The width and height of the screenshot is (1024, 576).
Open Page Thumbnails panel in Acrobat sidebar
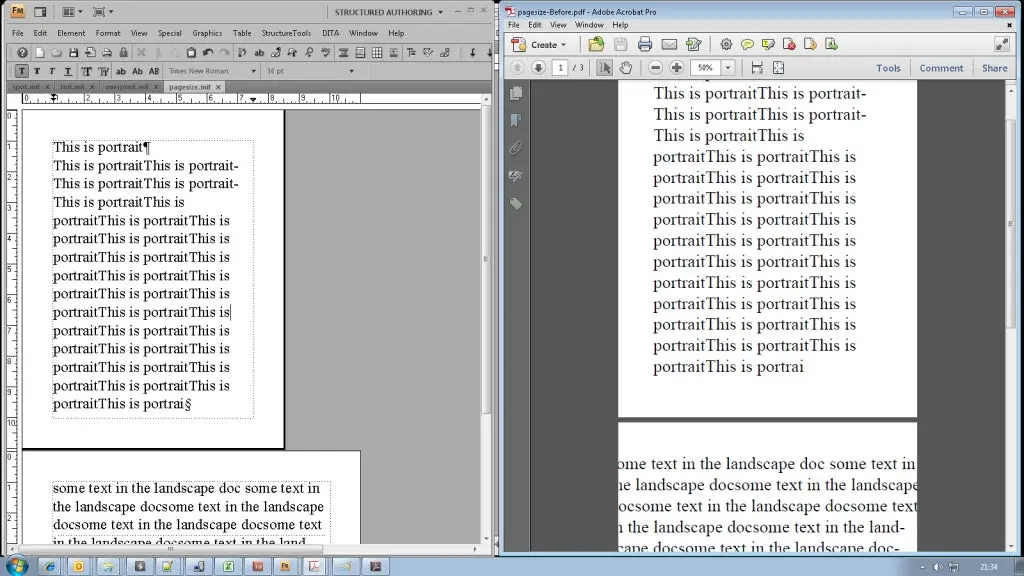(x=516, y=93)
